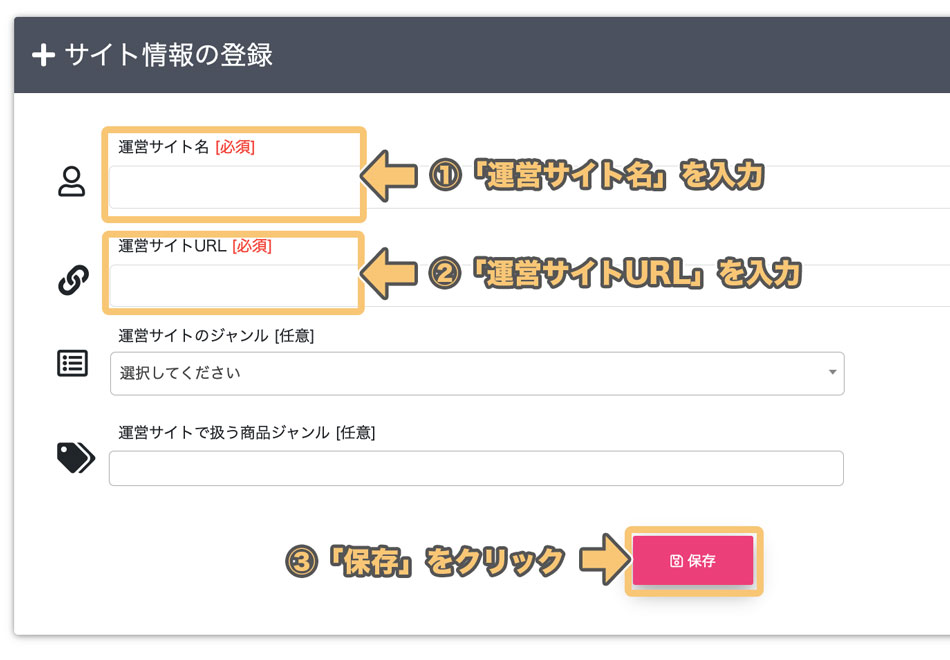Click the price tags icon
The image size is (950, 660).
[76, 458]
